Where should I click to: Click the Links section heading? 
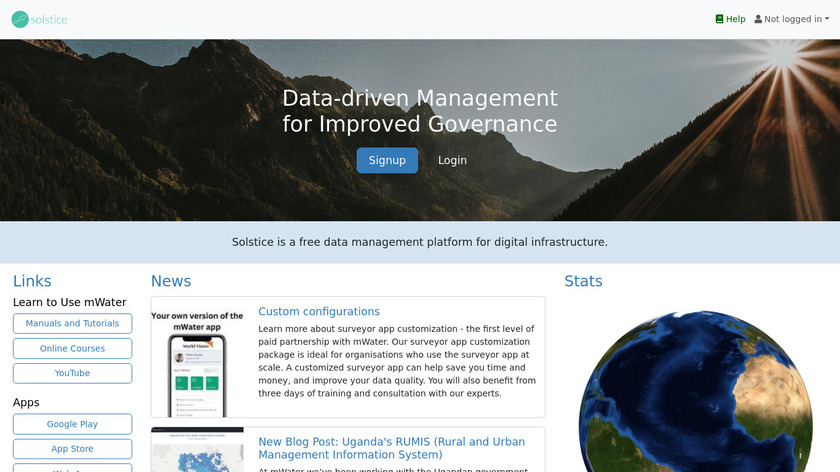(x=32, y=281)
